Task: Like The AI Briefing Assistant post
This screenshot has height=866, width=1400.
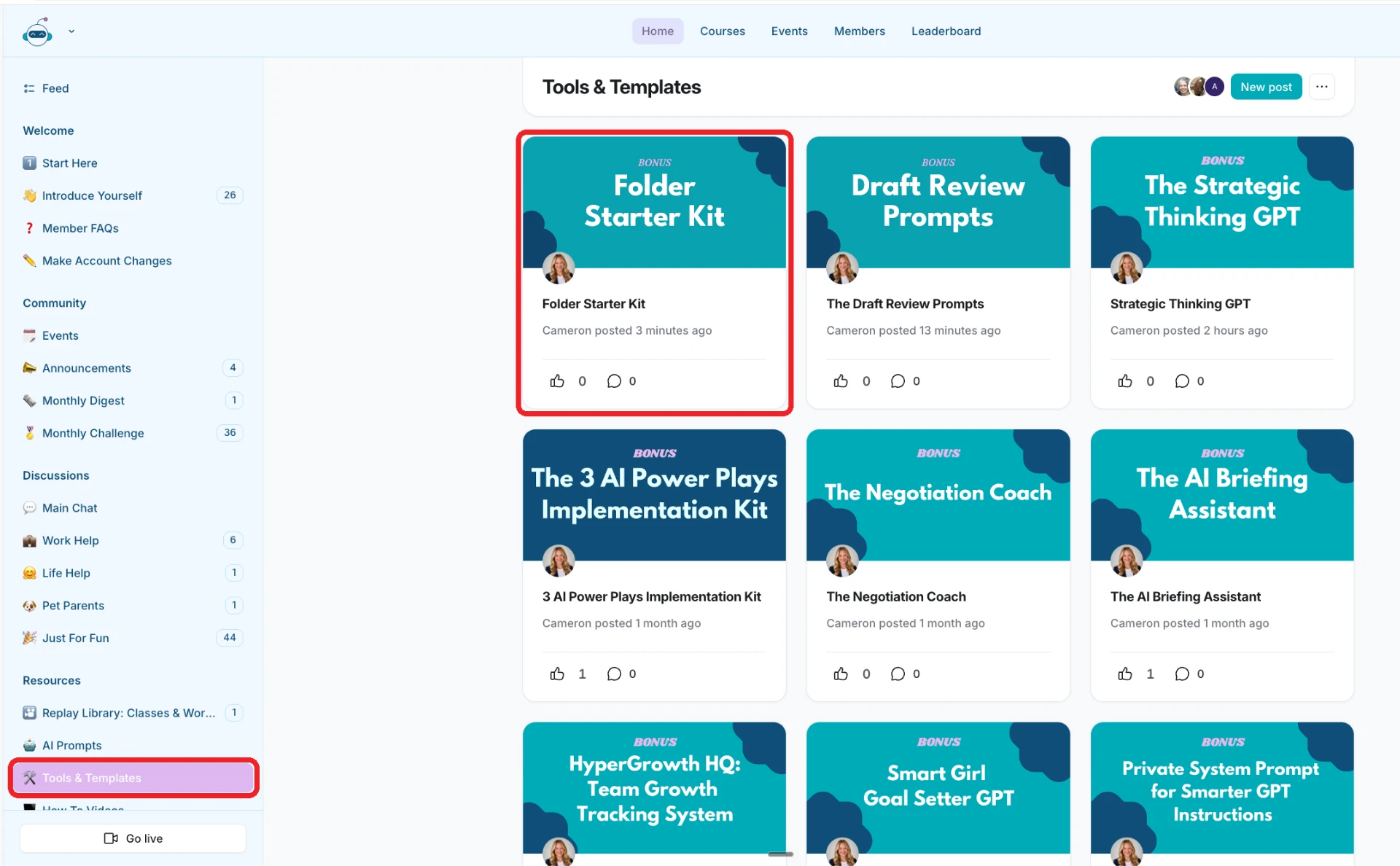Action: coord(1125,674)
